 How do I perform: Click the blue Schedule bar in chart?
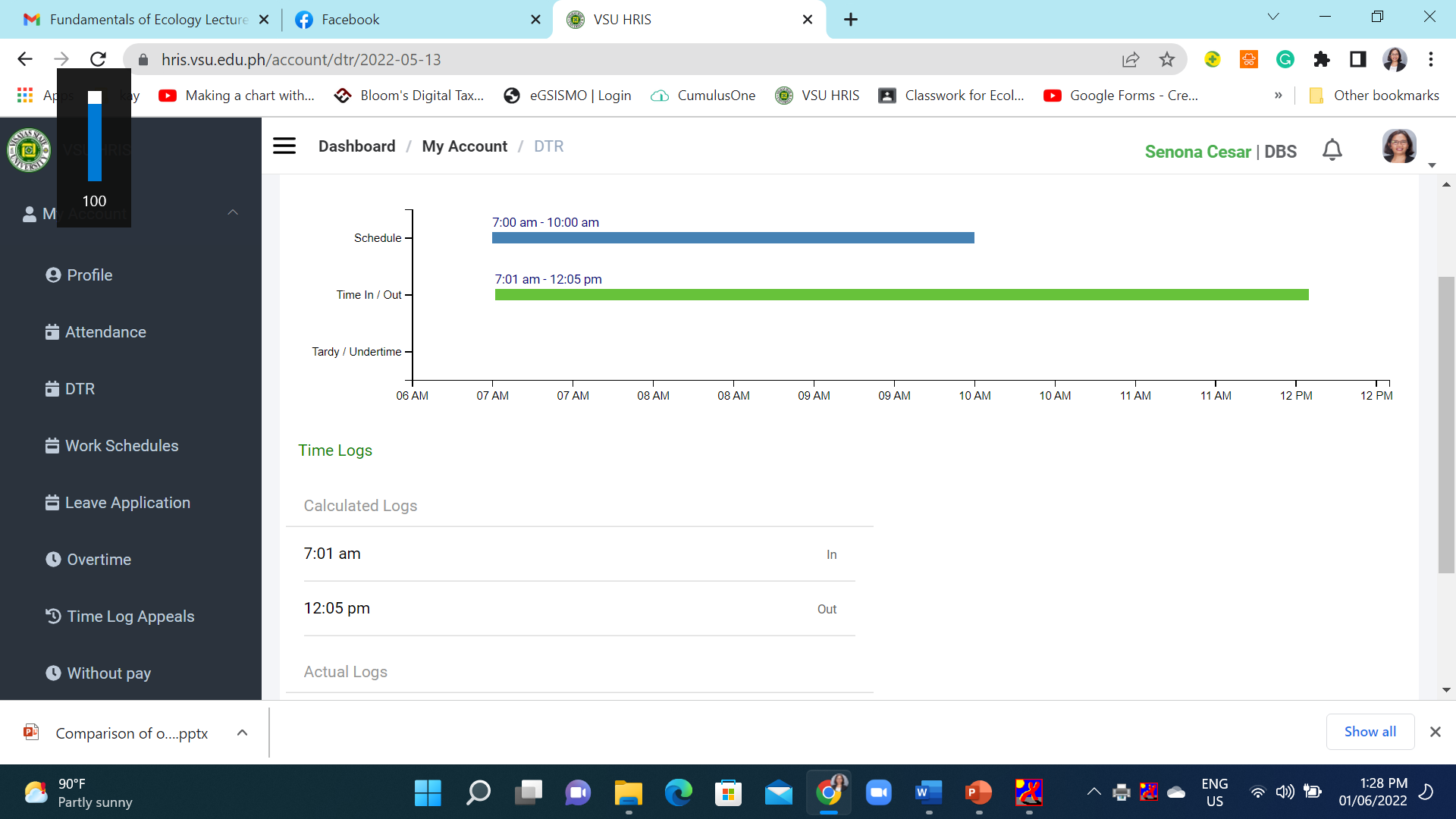point(733,238)
